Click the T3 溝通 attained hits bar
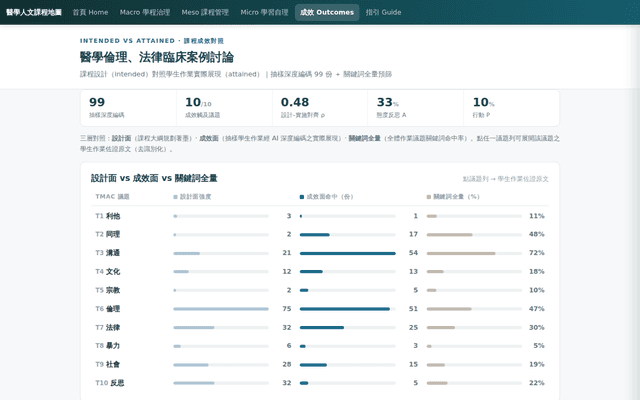The image size is (640, 400). tap(347, 253)
